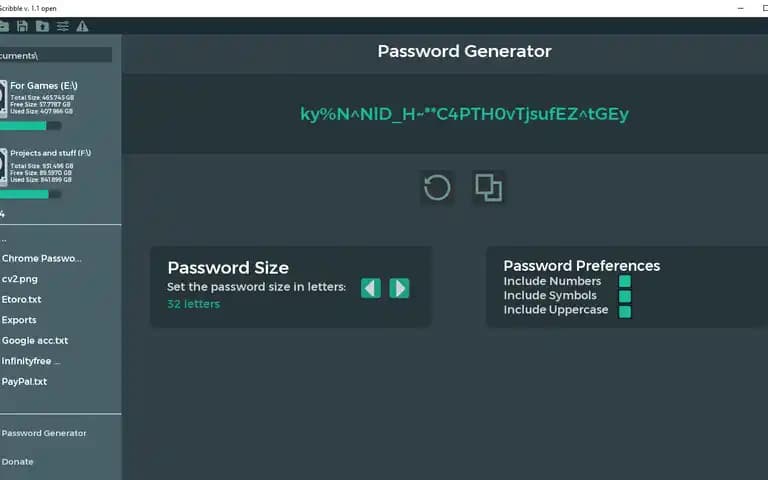Toggle Include Symbols checkbox
768x480 pixels.
click(625, 296)
